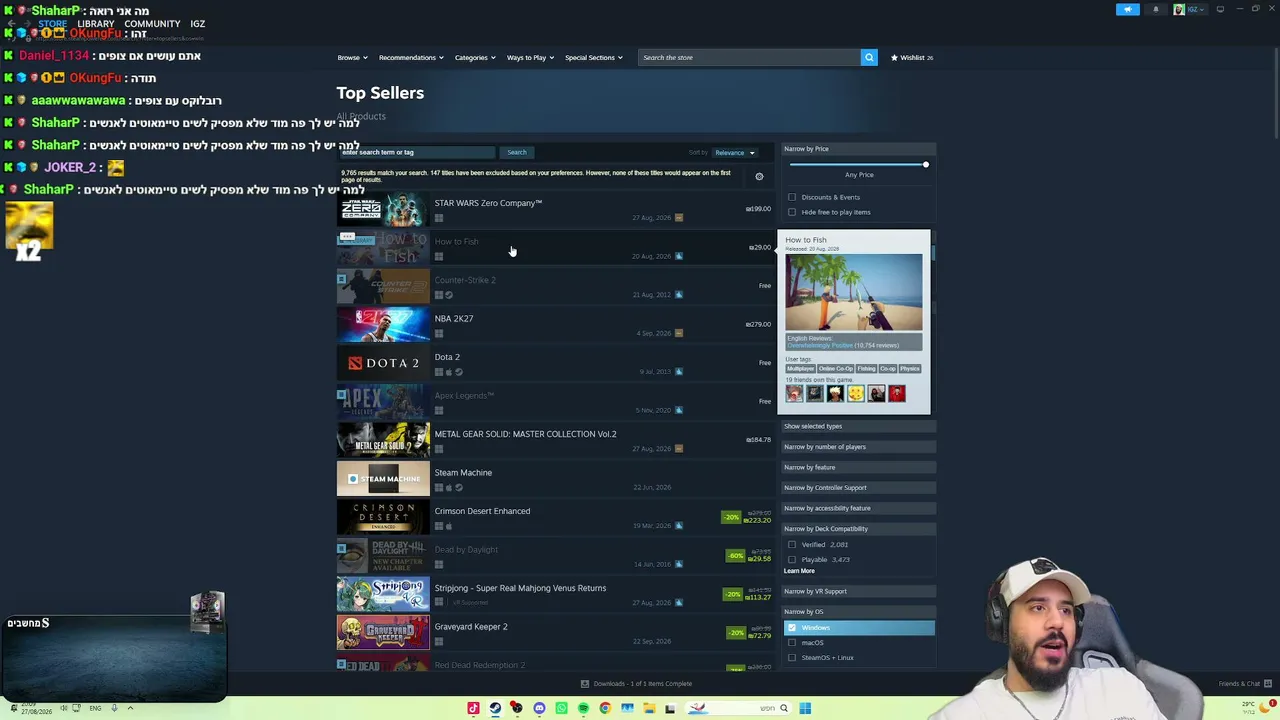The image size is (1280, 720).
Task: Uncheck the Windows OS filter
Action: click(x=792, y=628)
